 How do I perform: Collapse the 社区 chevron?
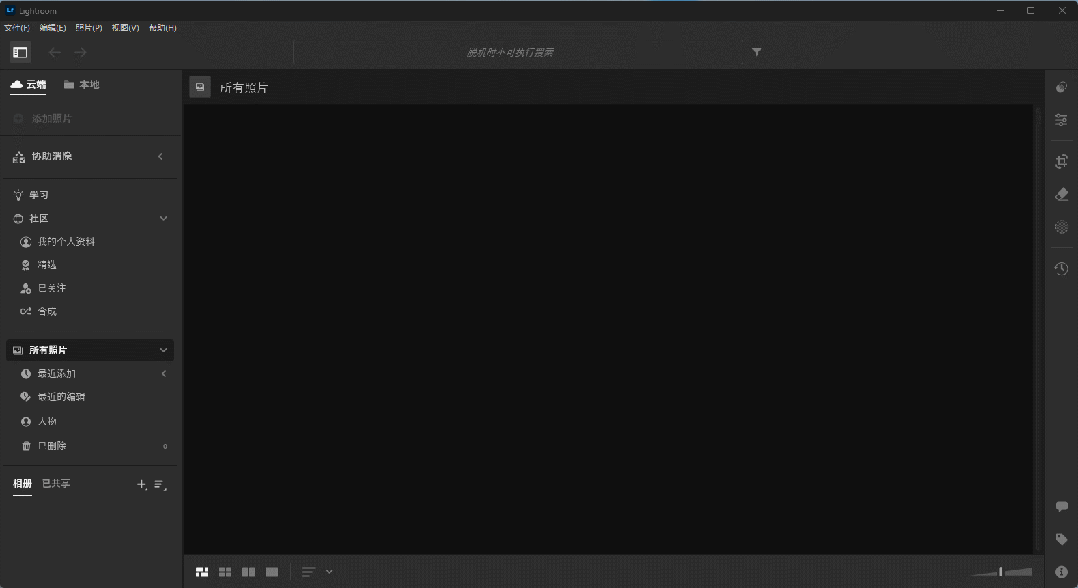164,218
